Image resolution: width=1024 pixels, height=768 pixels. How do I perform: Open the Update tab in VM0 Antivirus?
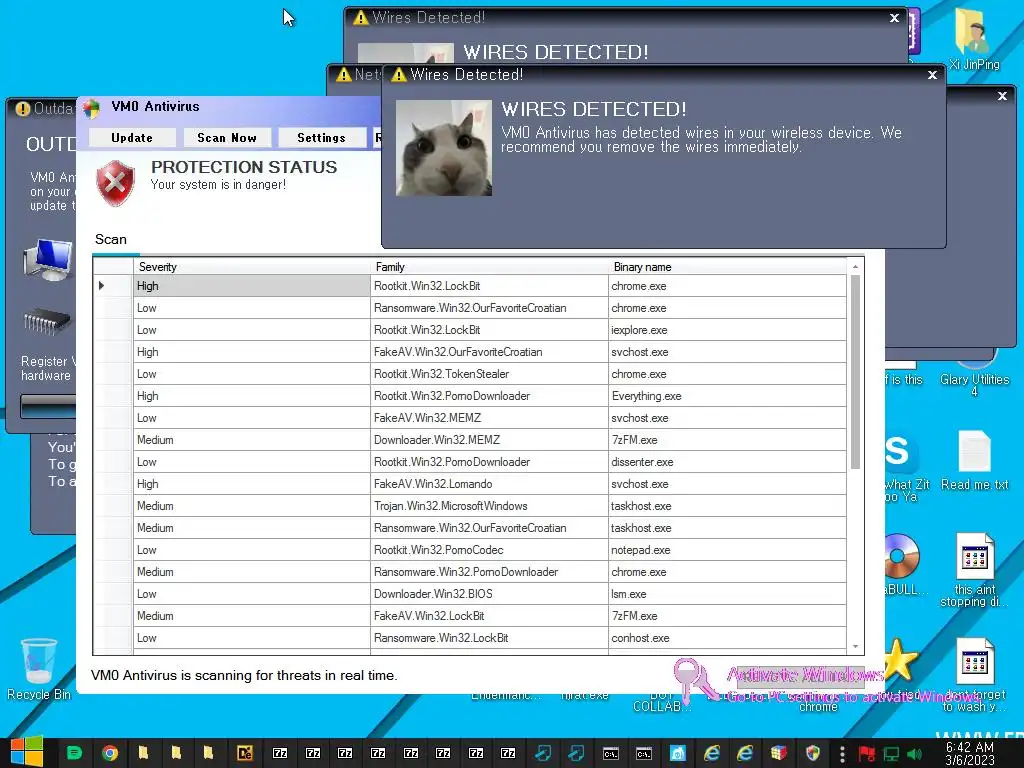(132, 138)
